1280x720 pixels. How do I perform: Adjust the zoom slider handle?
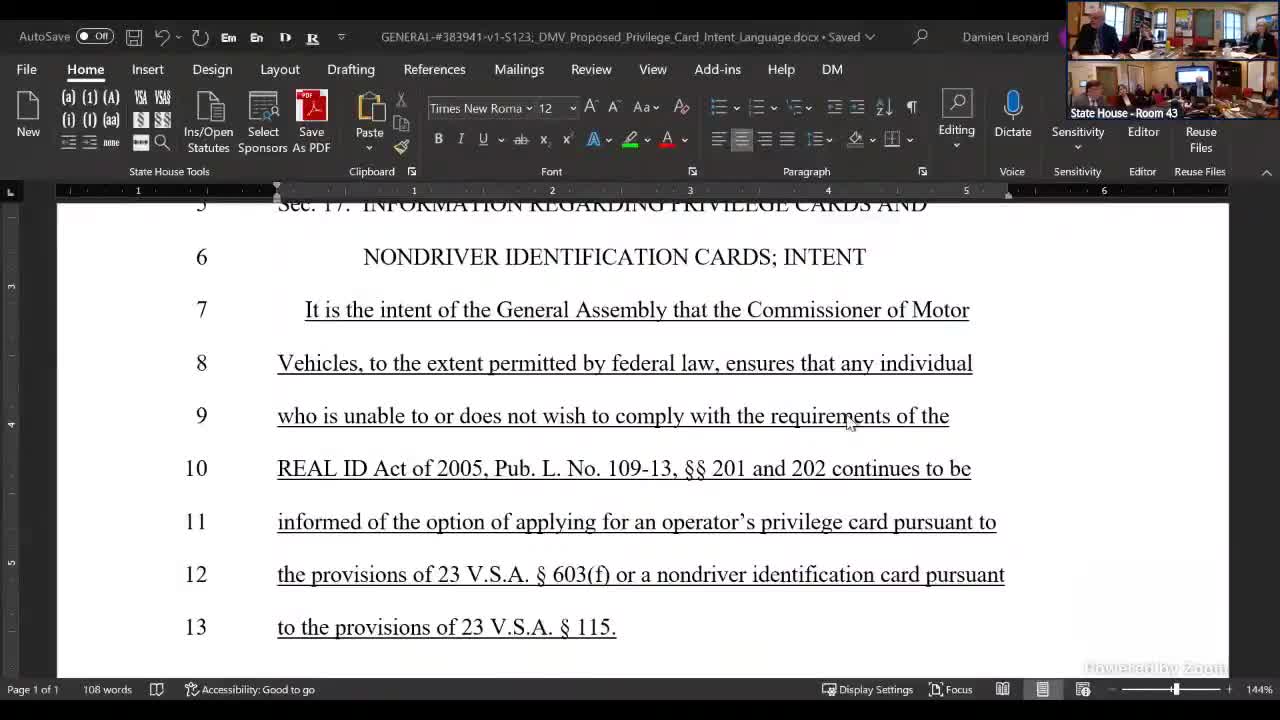click(x=1176, y=689)
